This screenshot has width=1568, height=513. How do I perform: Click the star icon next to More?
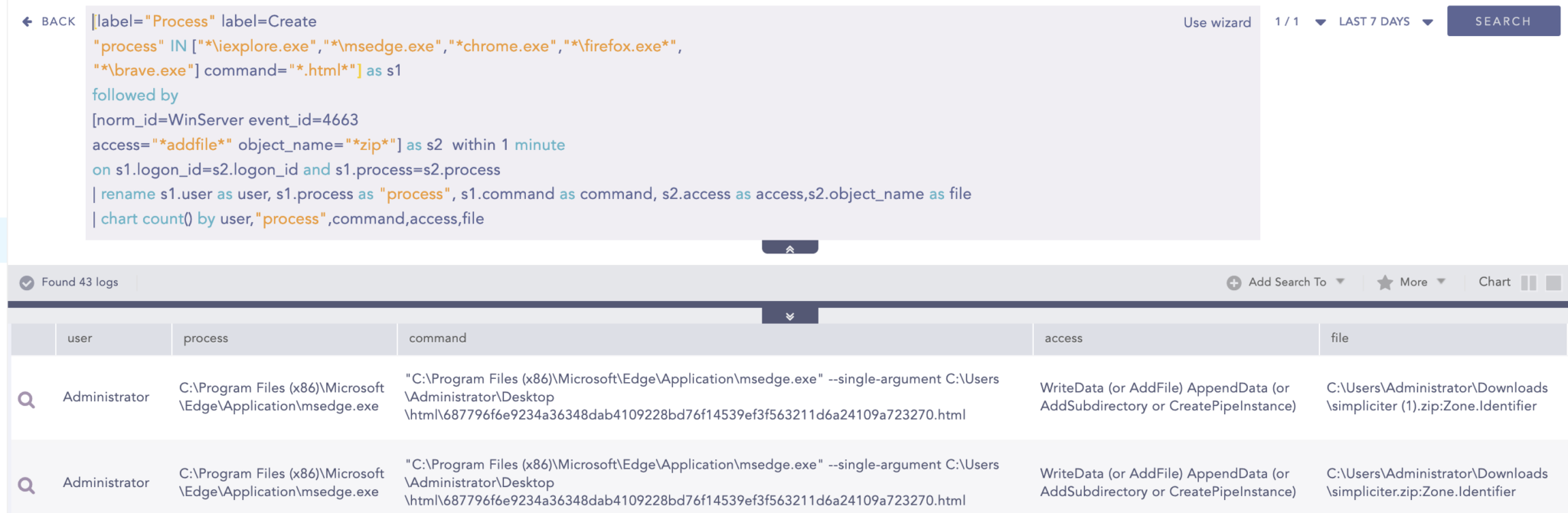point(1384,283)
